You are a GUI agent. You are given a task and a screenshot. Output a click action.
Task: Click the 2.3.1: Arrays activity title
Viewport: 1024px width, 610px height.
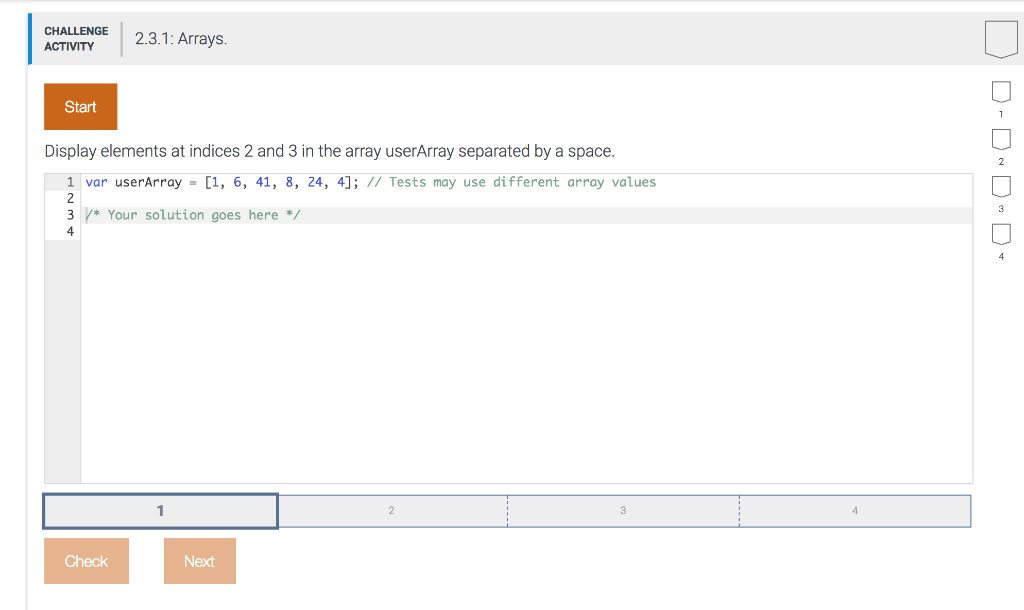pos(181,39)
